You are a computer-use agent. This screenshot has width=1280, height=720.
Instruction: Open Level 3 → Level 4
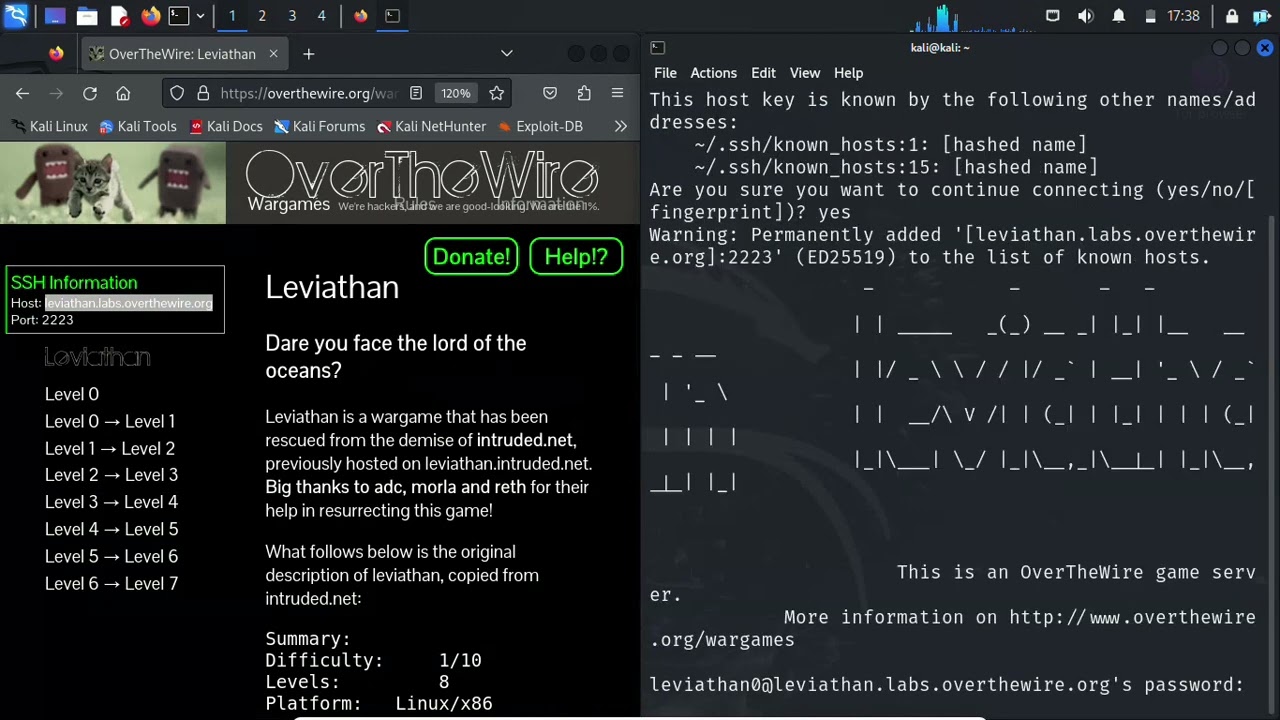[111, 503]
